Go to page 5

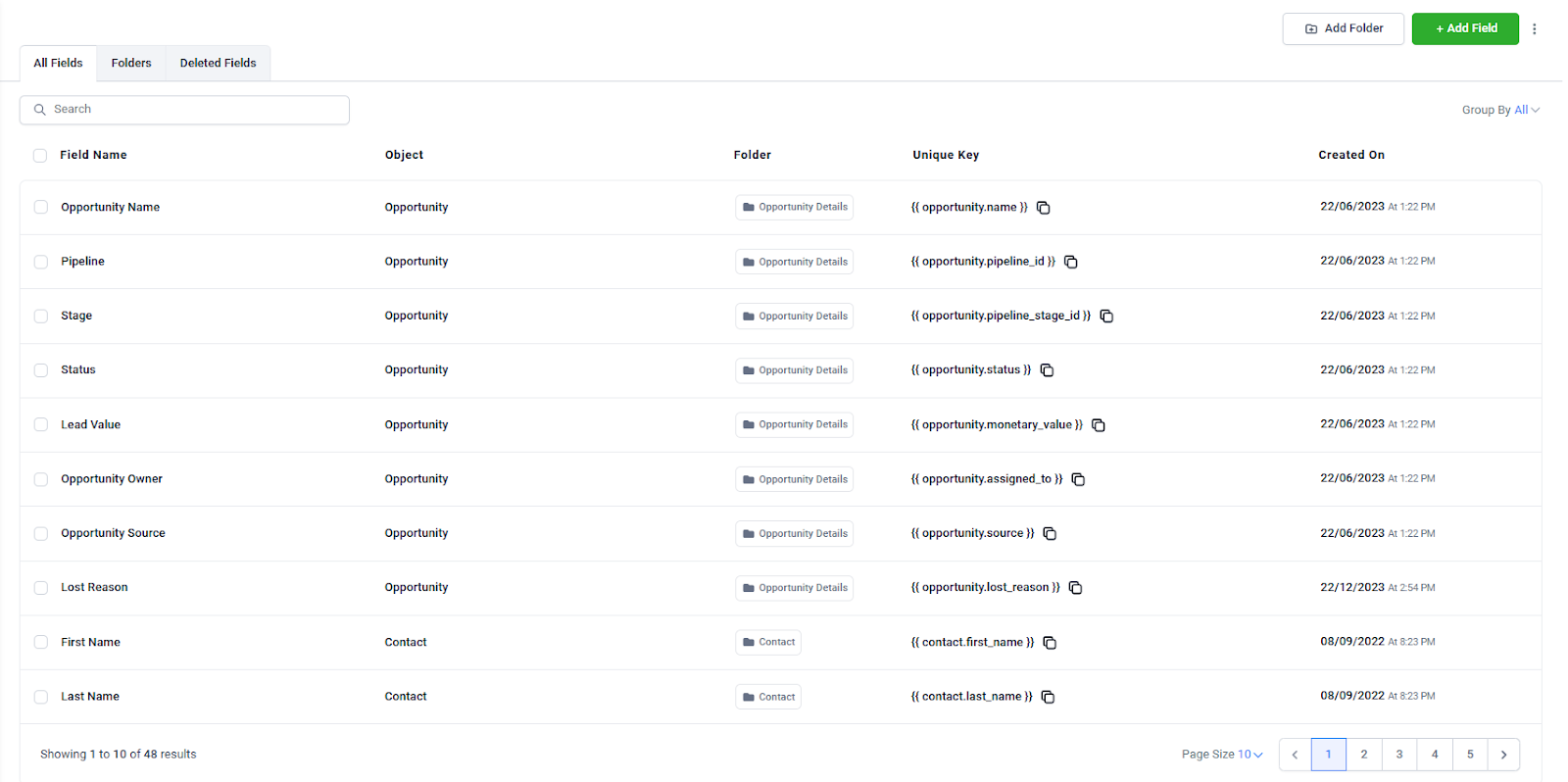point(1470,755)
